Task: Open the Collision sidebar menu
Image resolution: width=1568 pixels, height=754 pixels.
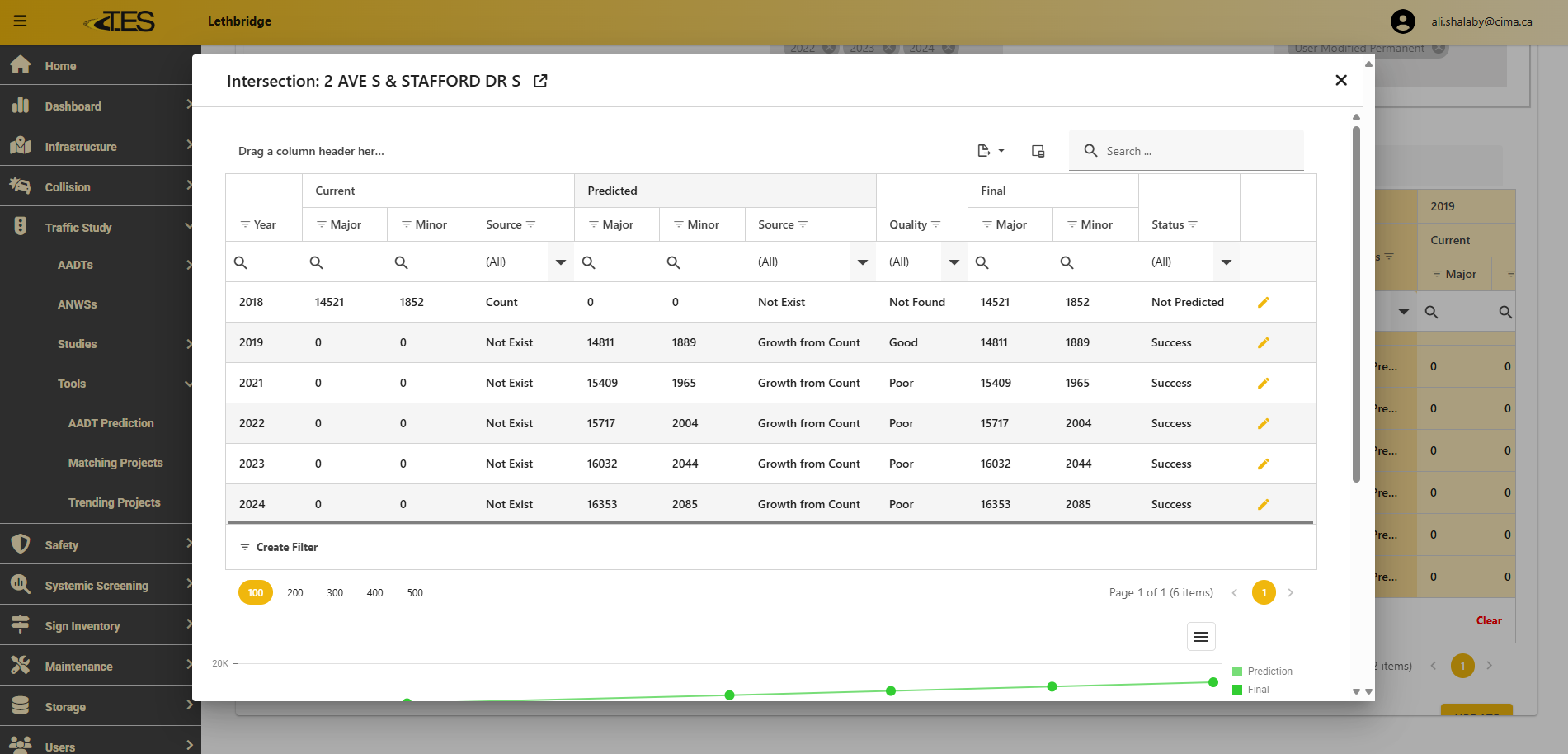Action: coord(68,187)
